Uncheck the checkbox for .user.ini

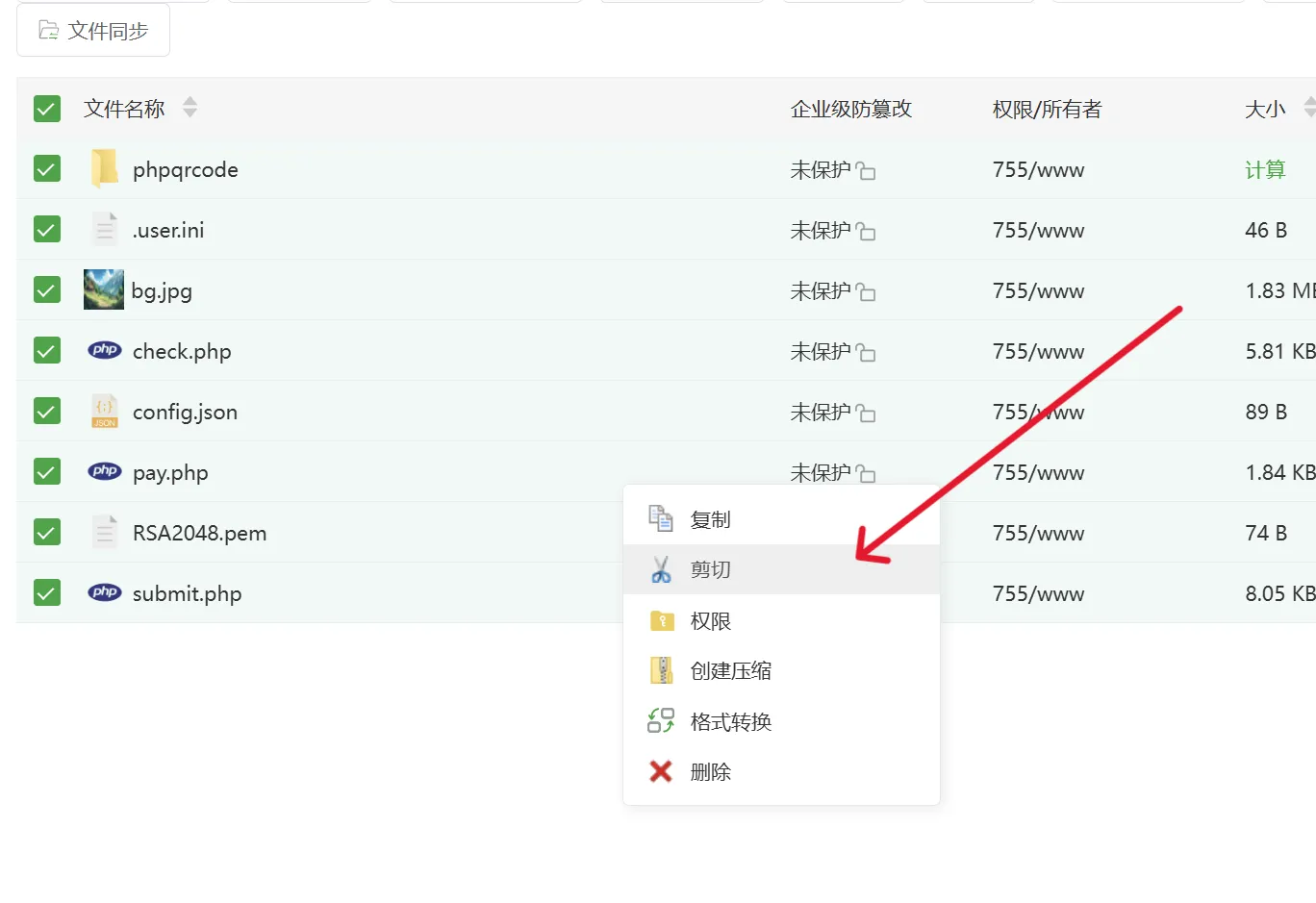47,230
